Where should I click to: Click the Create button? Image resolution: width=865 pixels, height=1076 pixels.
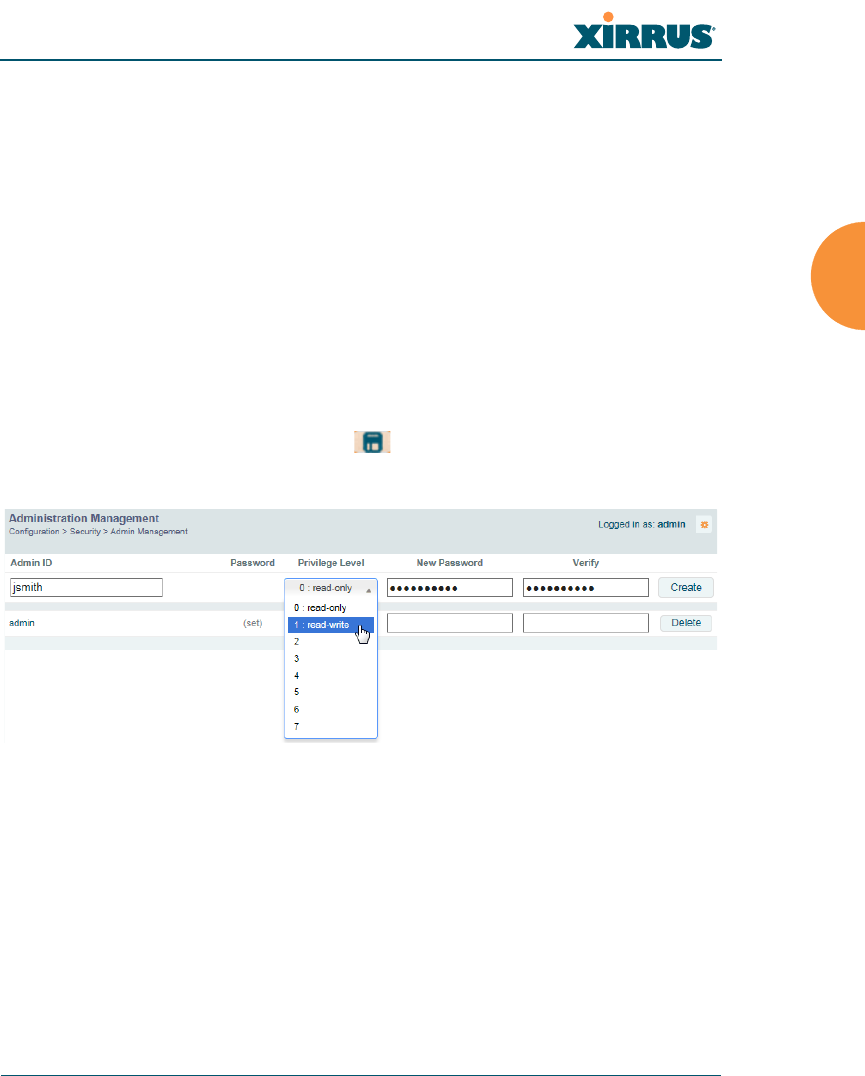(686, 587)
